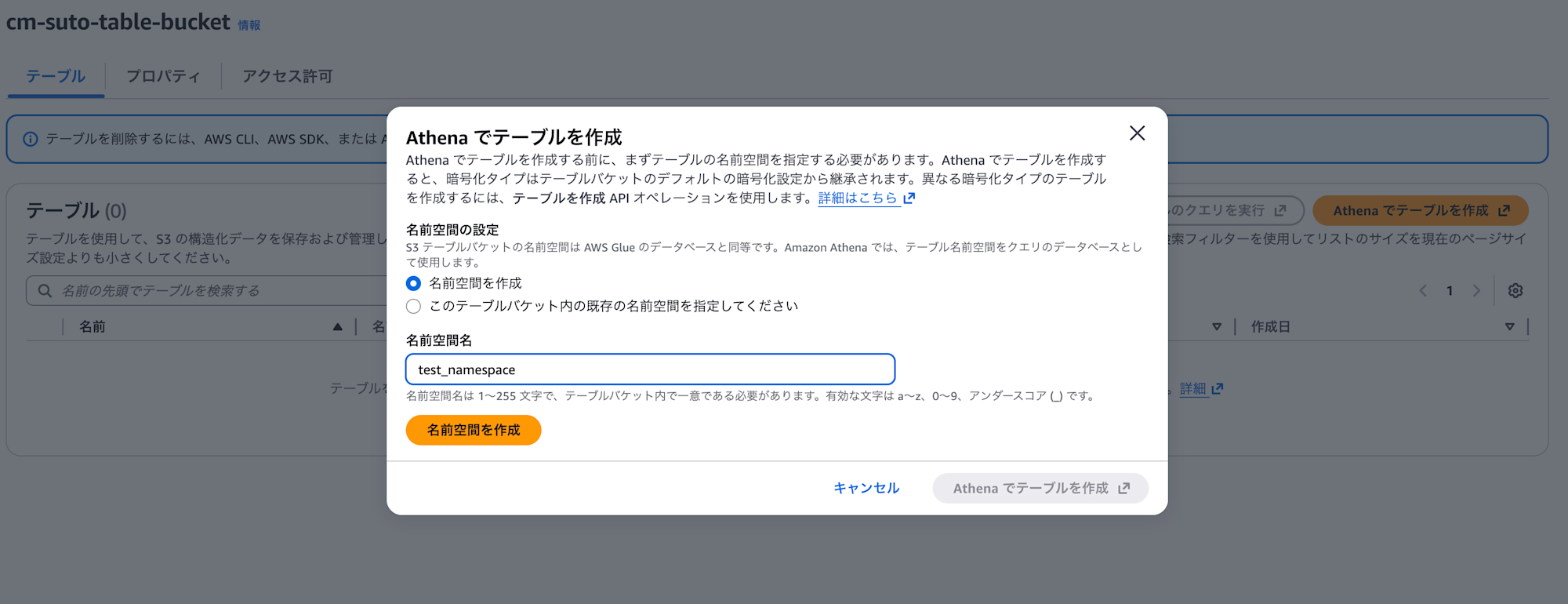The width and height of the screenshot is (1568, 604).
Task: Go to next page chevron
Action: pyautogui.click(x=1477, y=290)
